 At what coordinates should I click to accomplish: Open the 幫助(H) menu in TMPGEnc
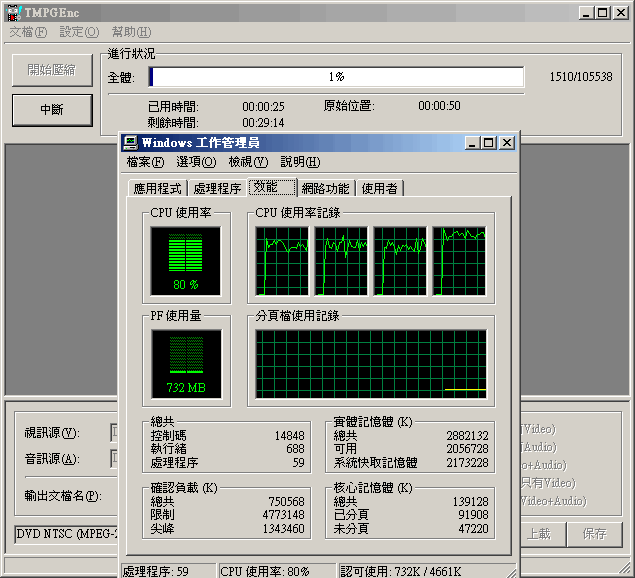[x=131, y=32]
